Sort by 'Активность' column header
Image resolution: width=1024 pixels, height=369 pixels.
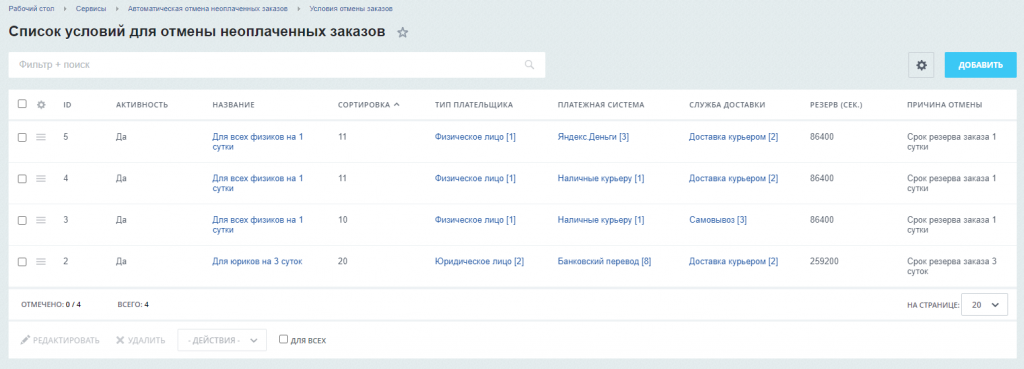142,104
